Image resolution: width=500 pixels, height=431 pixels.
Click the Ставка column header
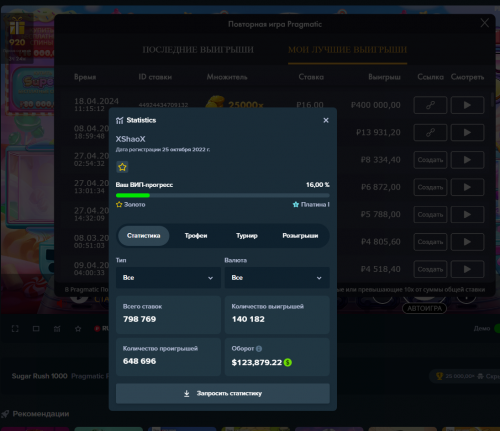311,77
